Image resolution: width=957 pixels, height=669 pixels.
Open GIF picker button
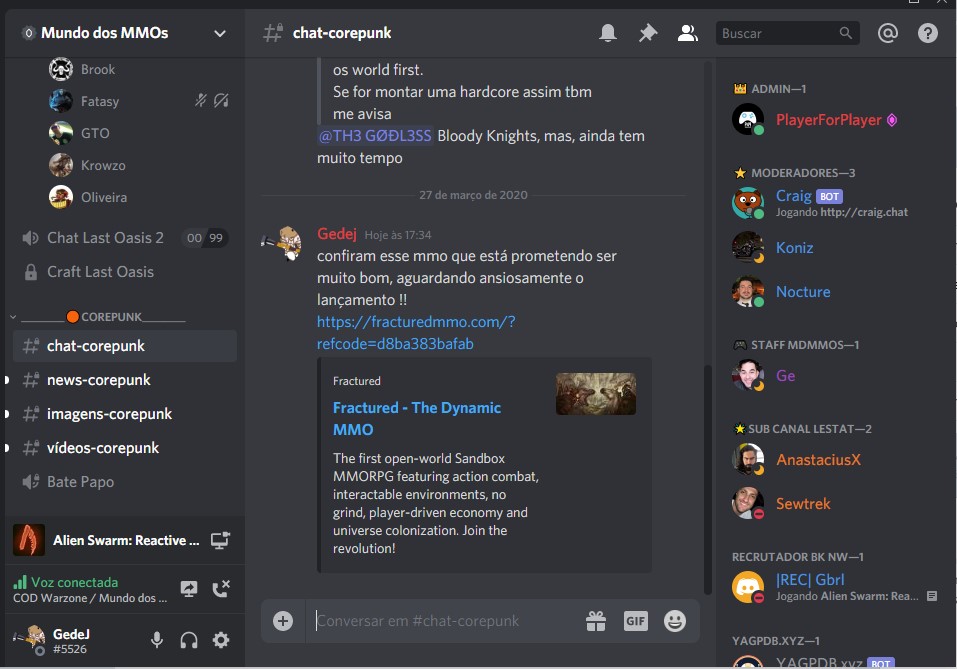tap(635, 621)
